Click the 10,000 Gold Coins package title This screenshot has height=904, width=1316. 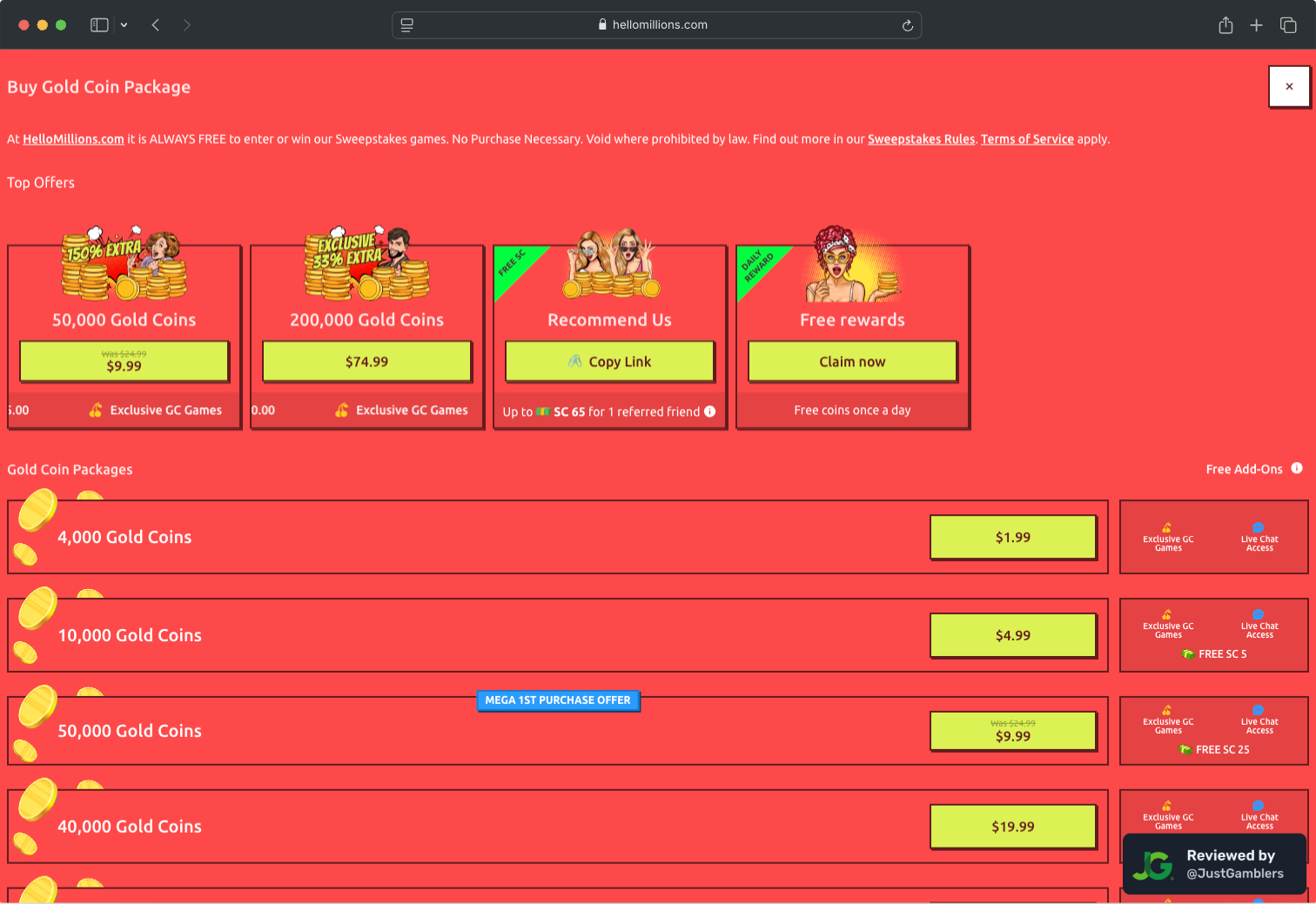(x=130, y=635)
